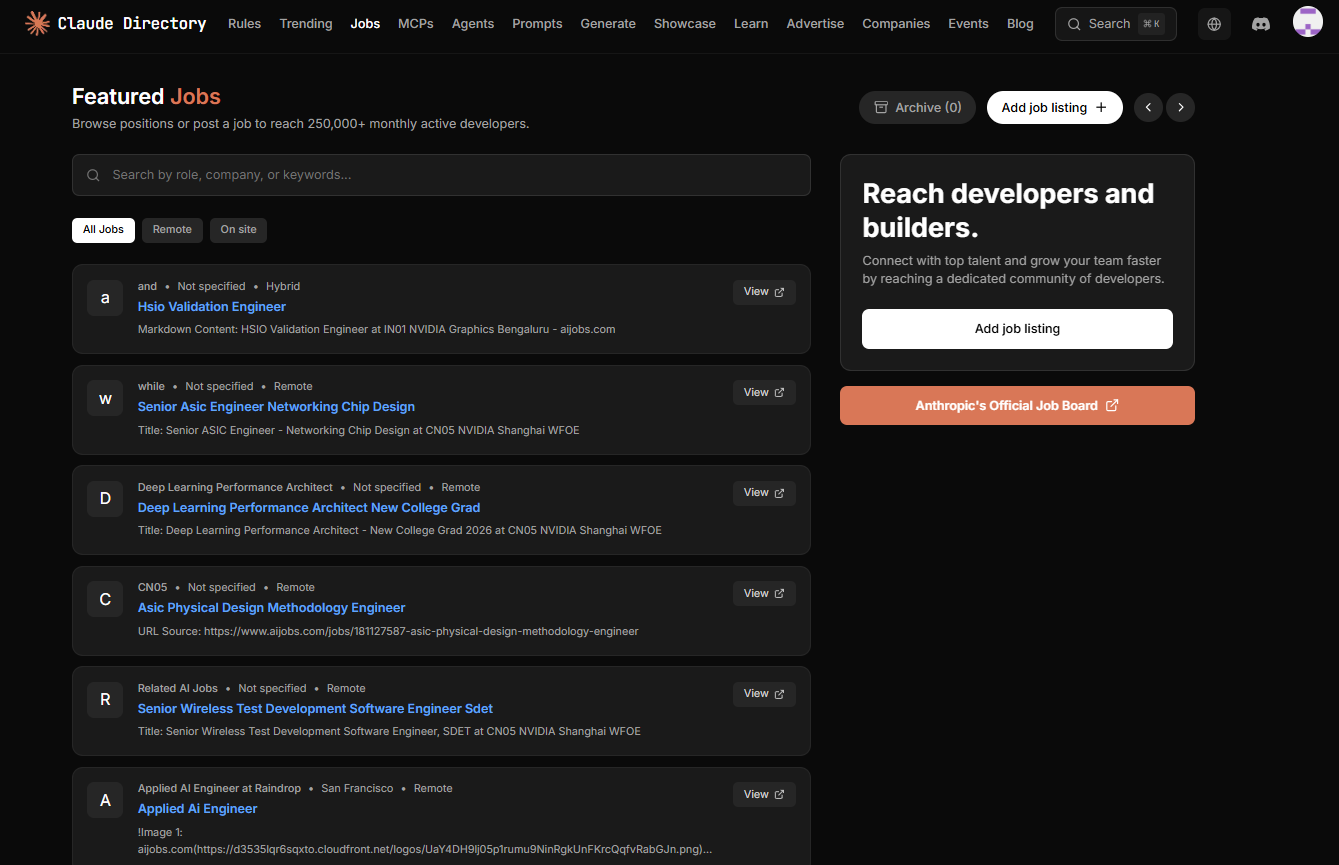Open Advertise in the top navigation
The width and height of the screenshot is (1339, 865).
pos(815,23)
